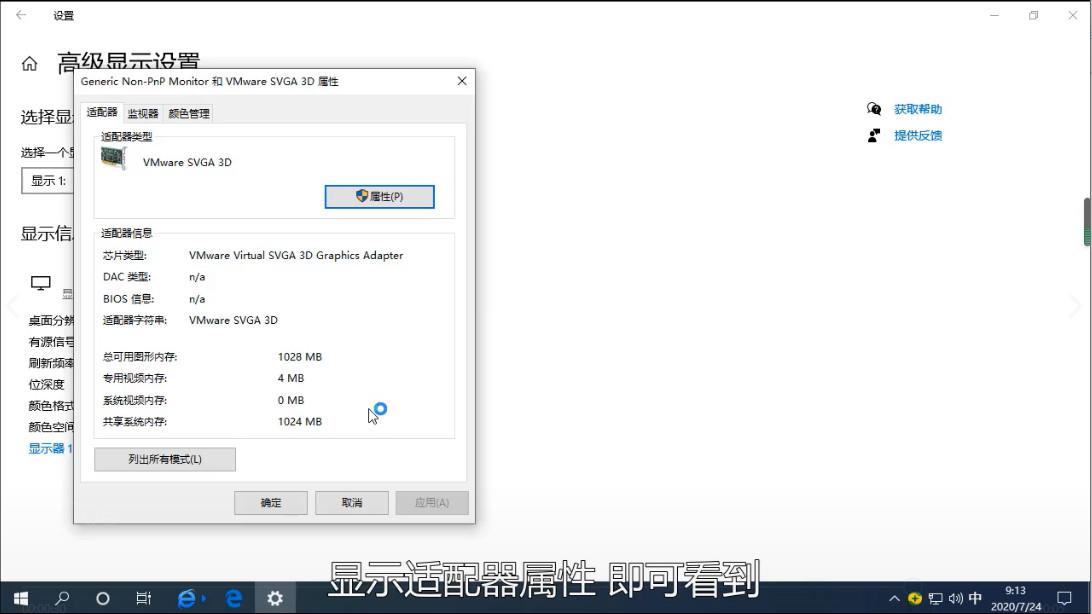
Task: Click the 位深度 row in Settings
Action: click(47, 384)
